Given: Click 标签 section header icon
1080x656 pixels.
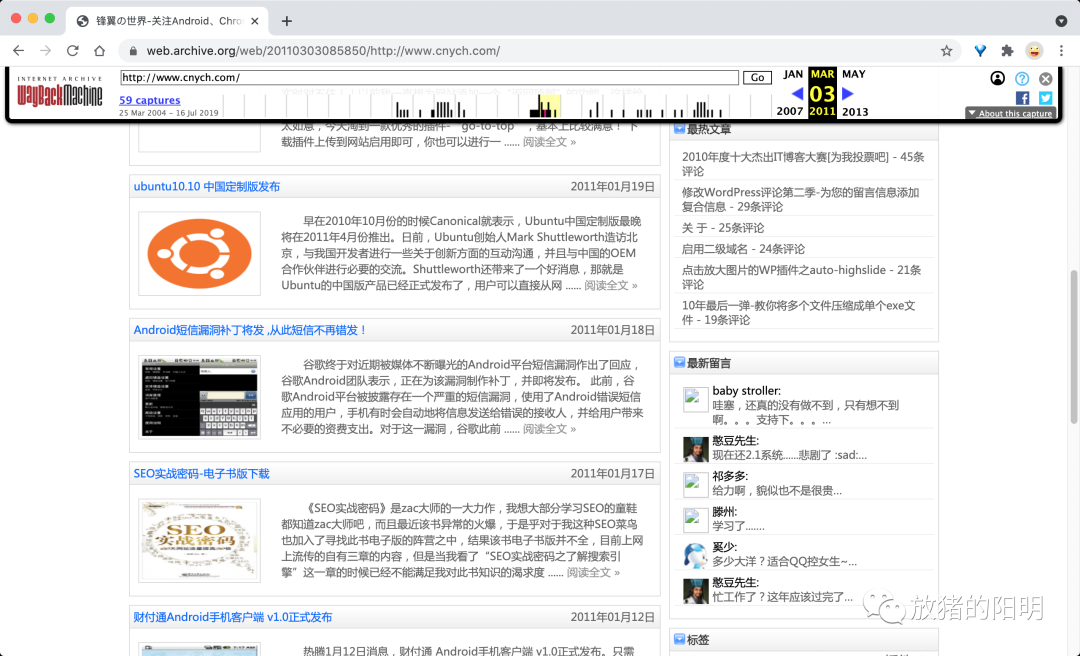Looking at the screenshot, I should click(679, 639).
